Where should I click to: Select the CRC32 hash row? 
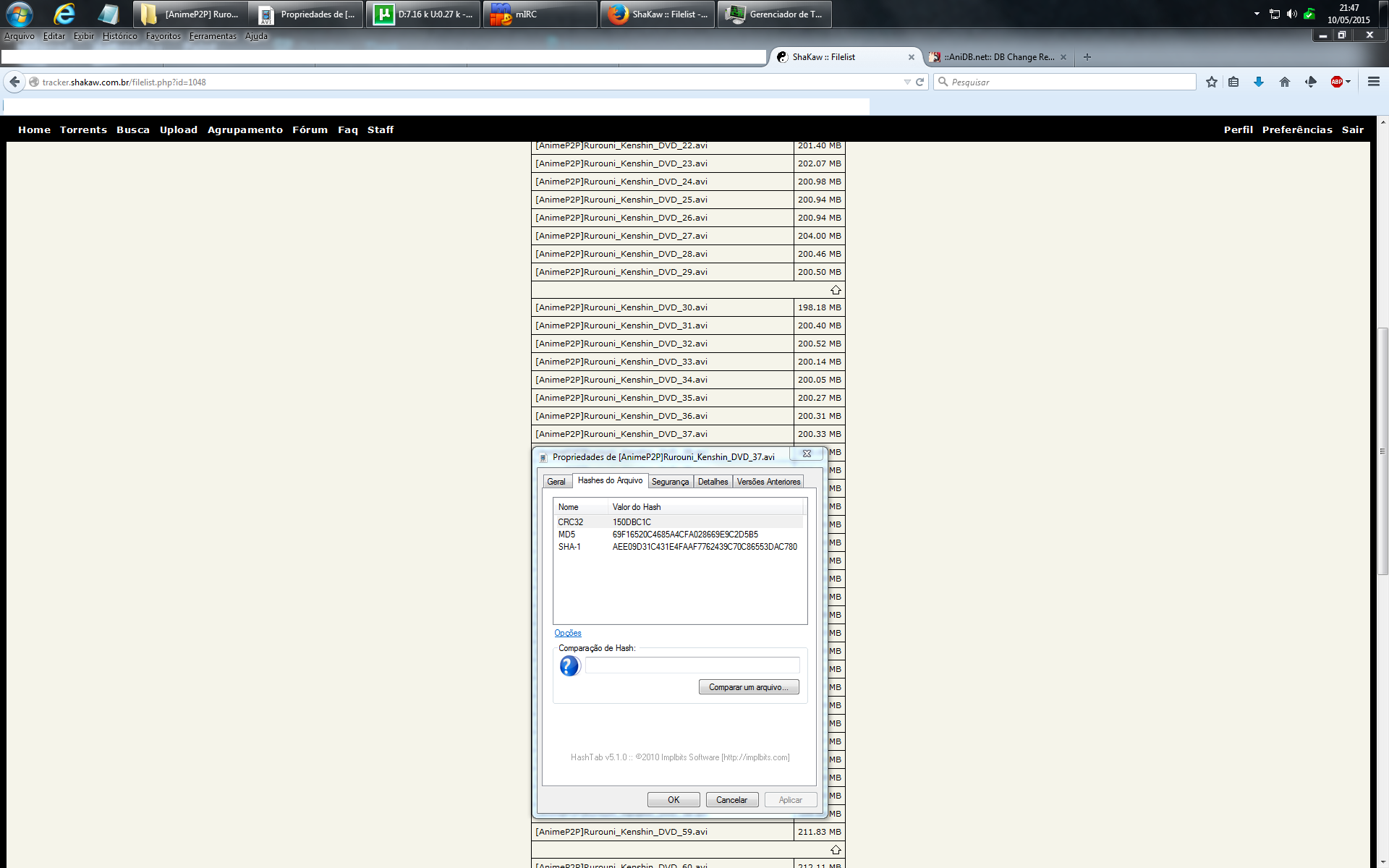point(680,522)
